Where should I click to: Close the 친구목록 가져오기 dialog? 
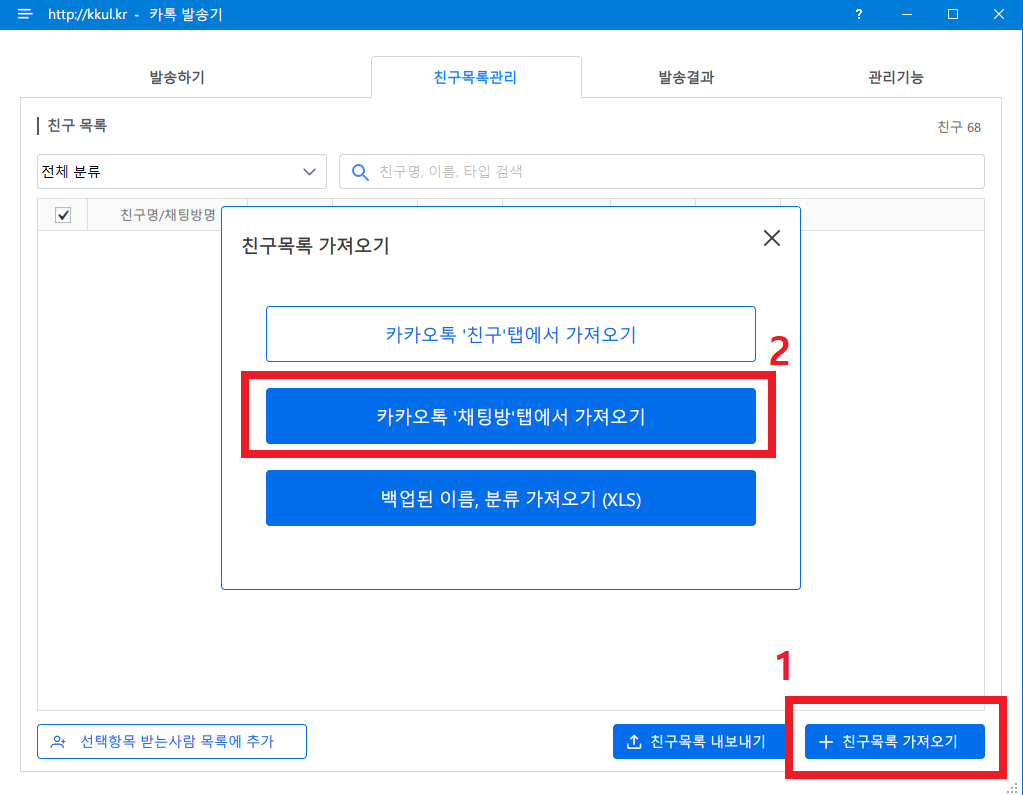772,238
